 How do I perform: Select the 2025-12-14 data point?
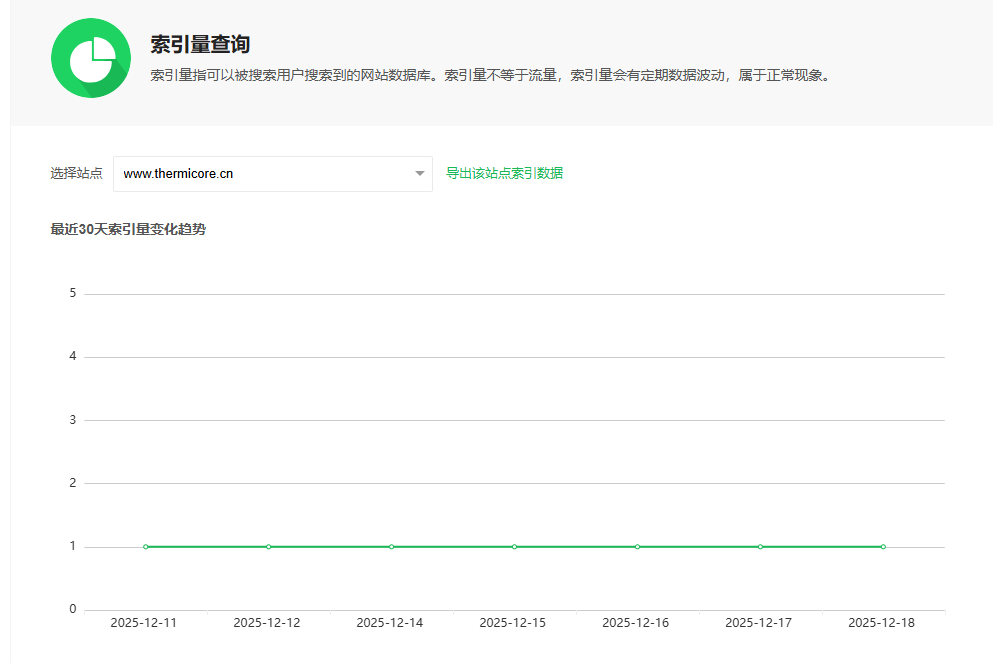(x=392, y=547)
